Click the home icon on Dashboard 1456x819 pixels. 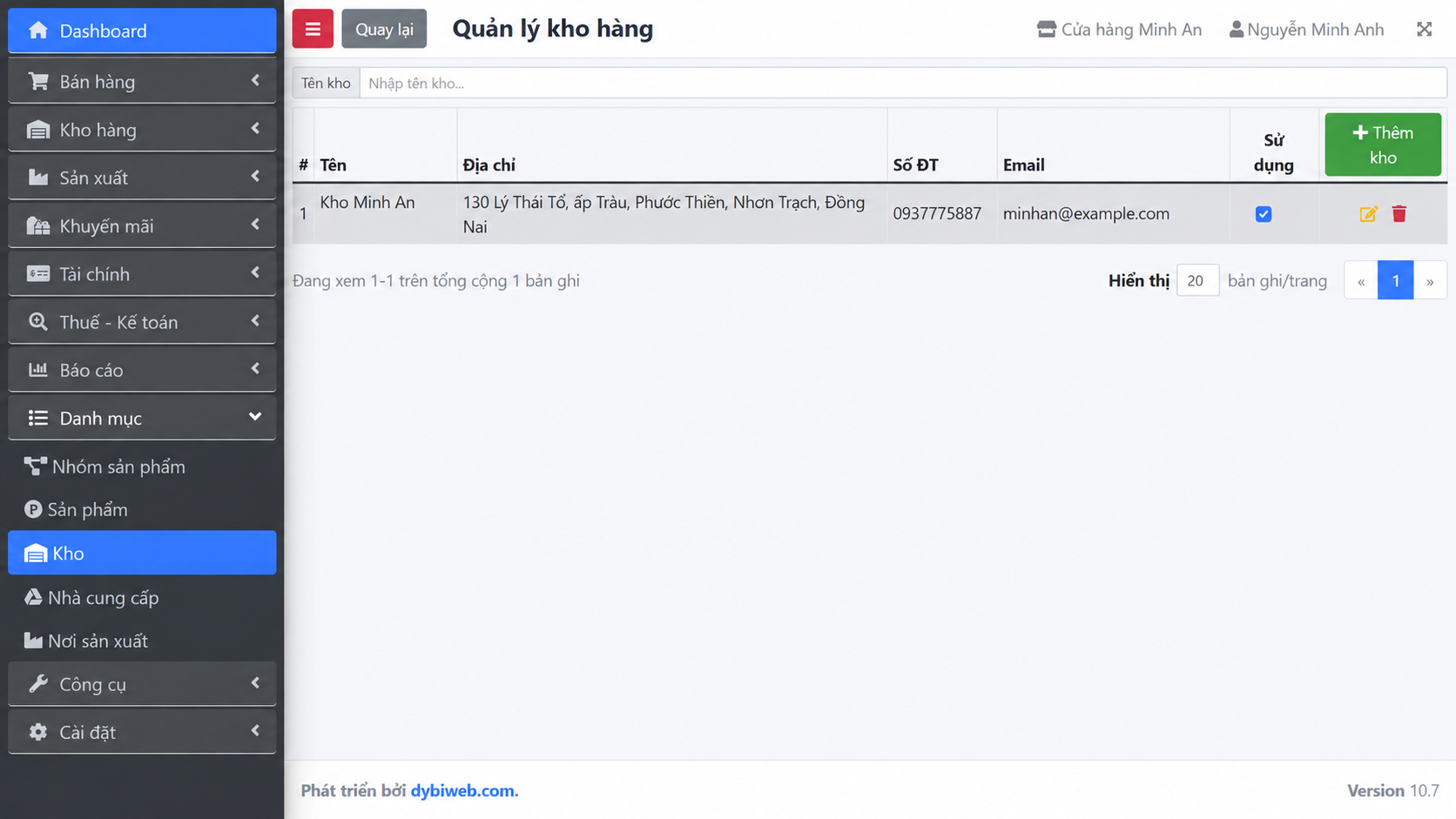tap(38, 30)
